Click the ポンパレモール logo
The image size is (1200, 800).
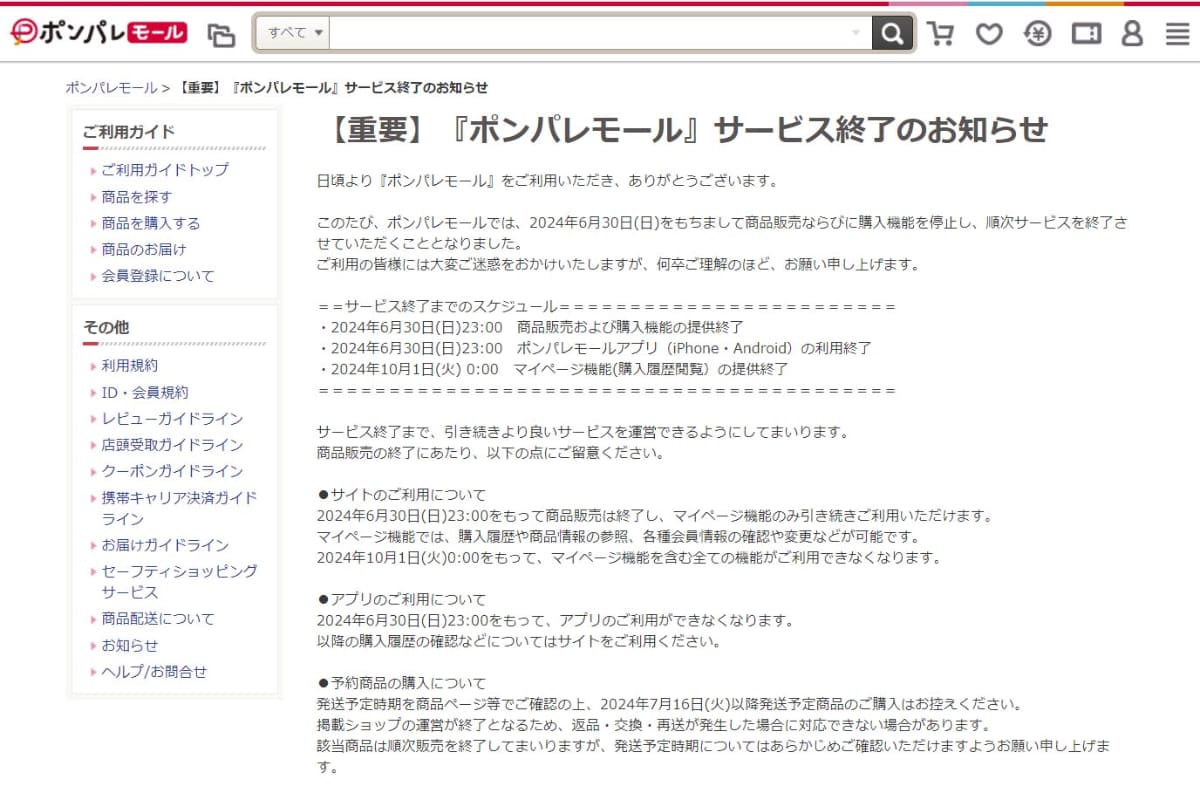[x=98, y=33]
